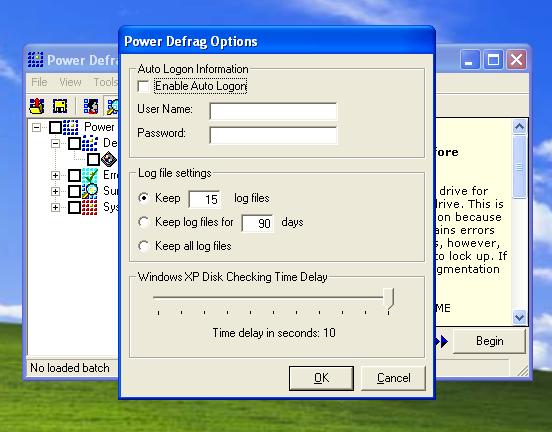Expand the Err tree node
Image resolution: width=552 pixels, height=432 pixels.
(55, 175)
